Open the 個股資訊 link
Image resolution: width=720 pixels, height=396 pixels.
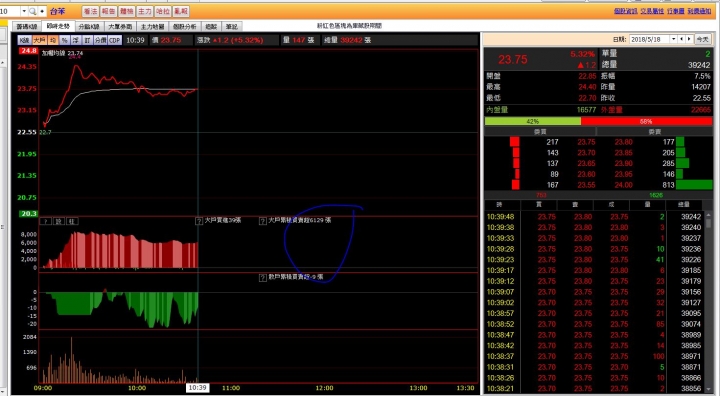[625, 11]
